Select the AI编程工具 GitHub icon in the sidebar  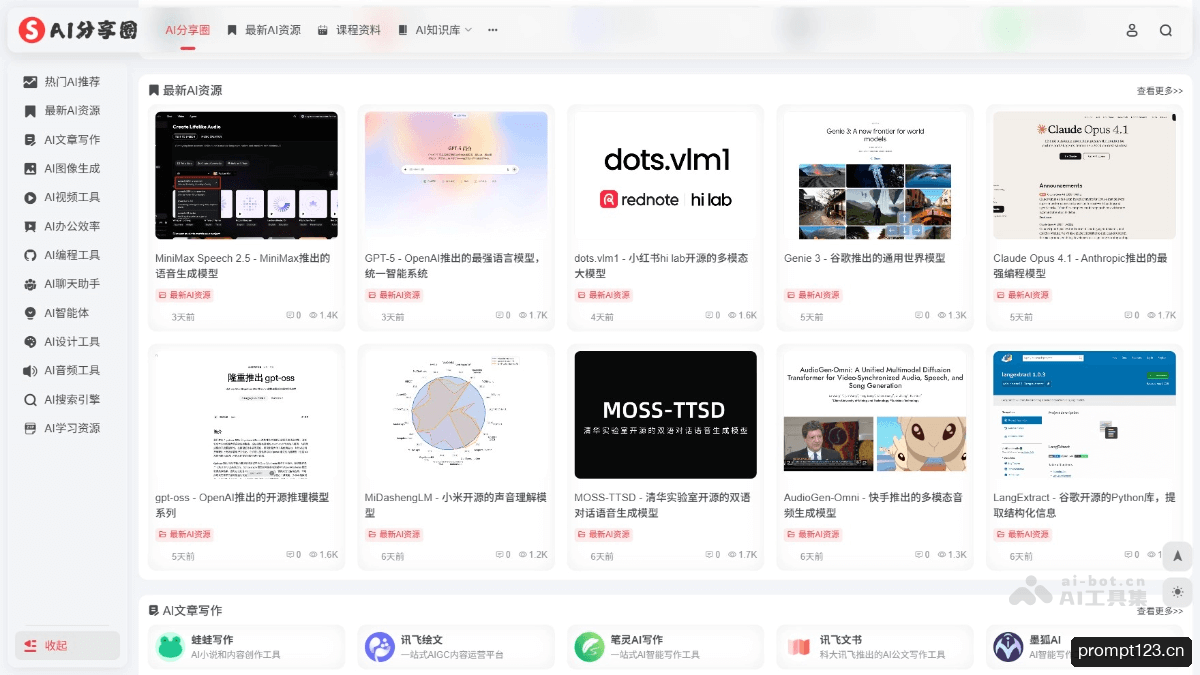[x=30, y=256]
